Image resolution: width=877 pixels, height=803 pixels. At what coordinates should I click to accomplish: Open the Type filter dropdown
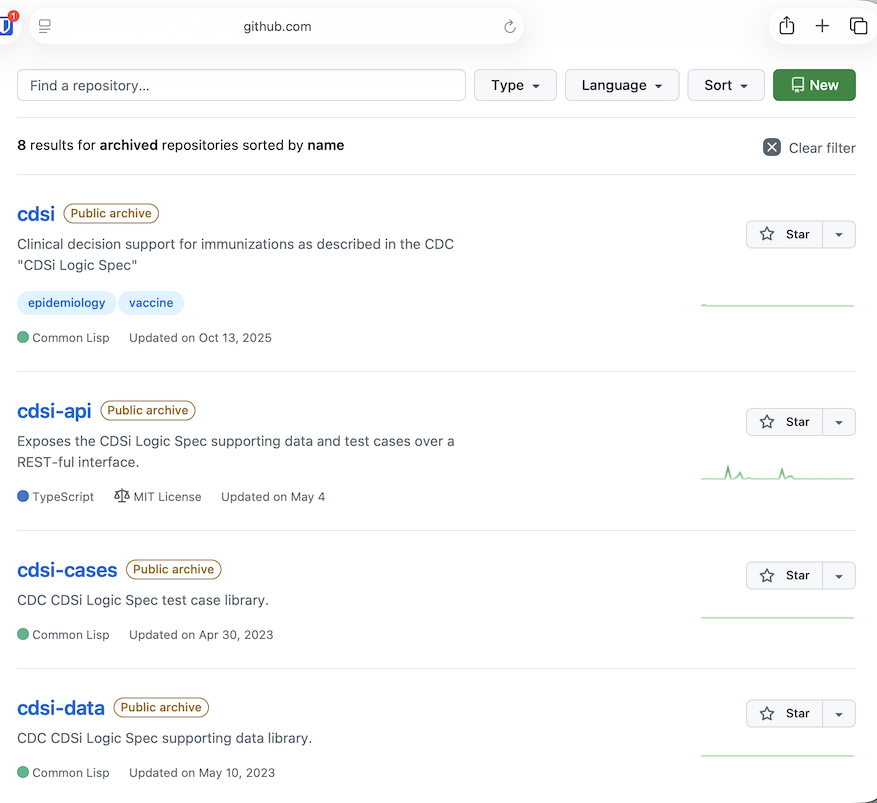coord(515,85)
